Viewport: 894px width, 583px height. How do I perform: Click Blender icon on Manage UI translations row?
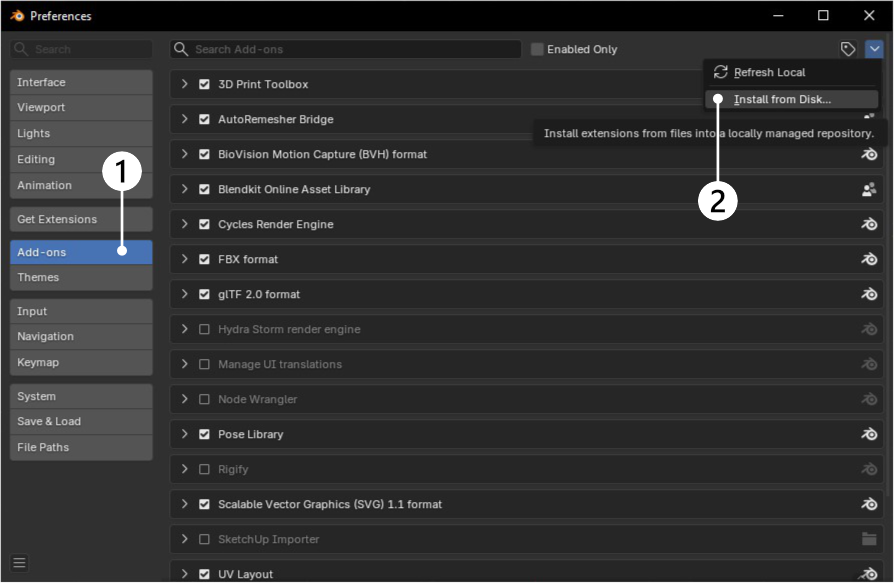pos(869,364)
